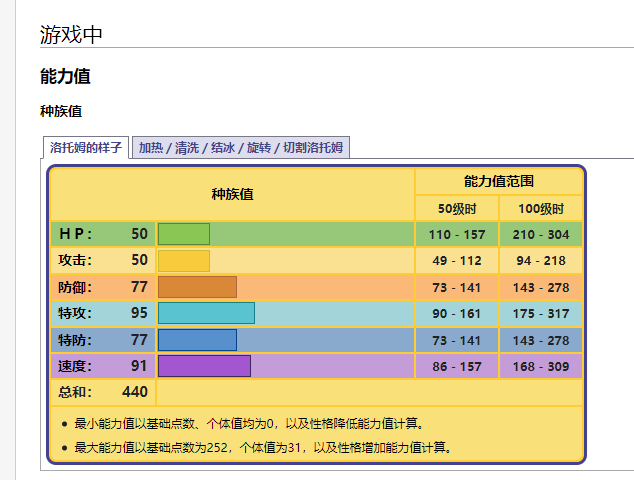Viewport: 634px width, 480px height.
Task: Click the 速度 stat label
Action: [75, 366]
